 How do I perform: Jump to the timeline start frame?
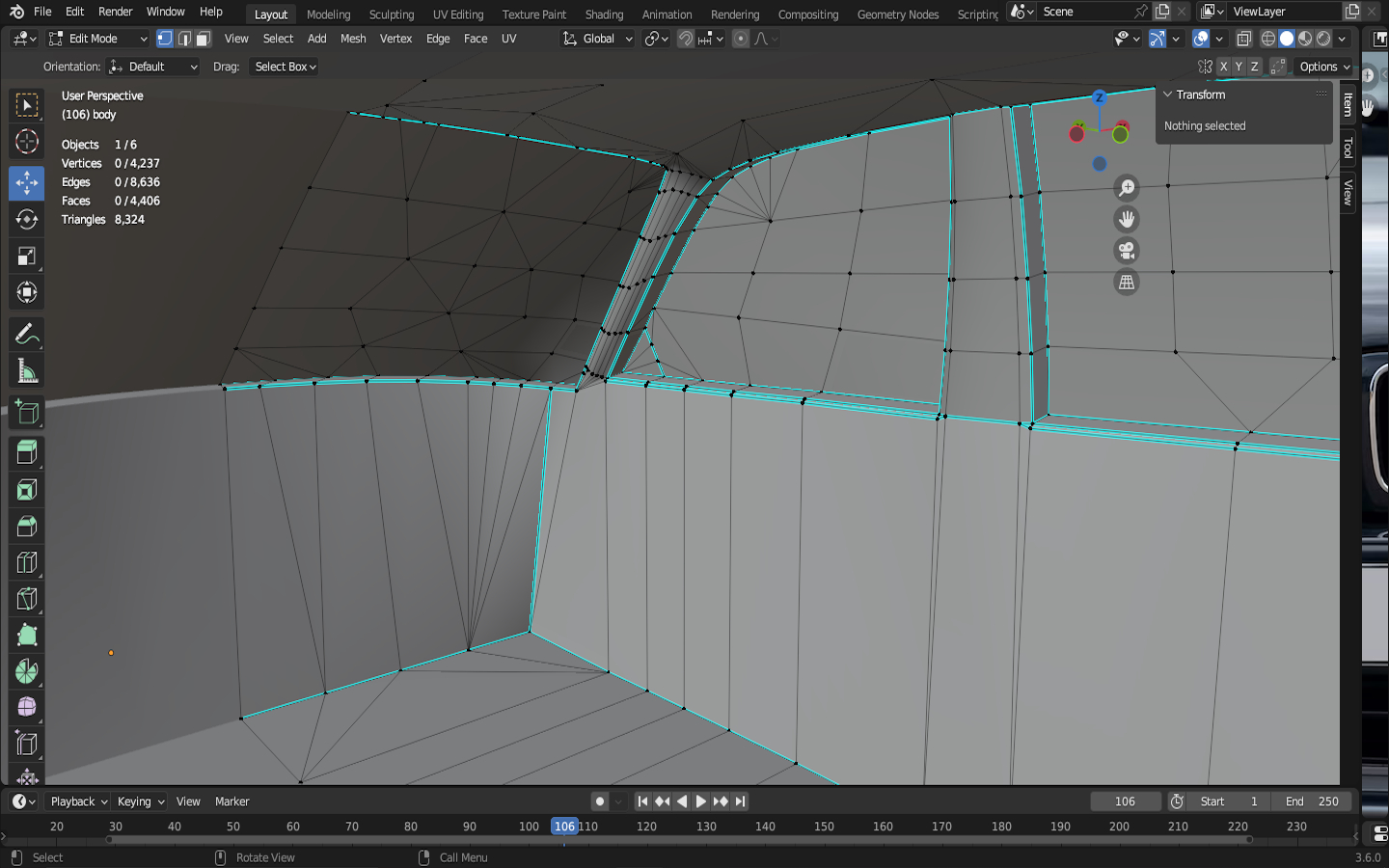pos(642,801)
